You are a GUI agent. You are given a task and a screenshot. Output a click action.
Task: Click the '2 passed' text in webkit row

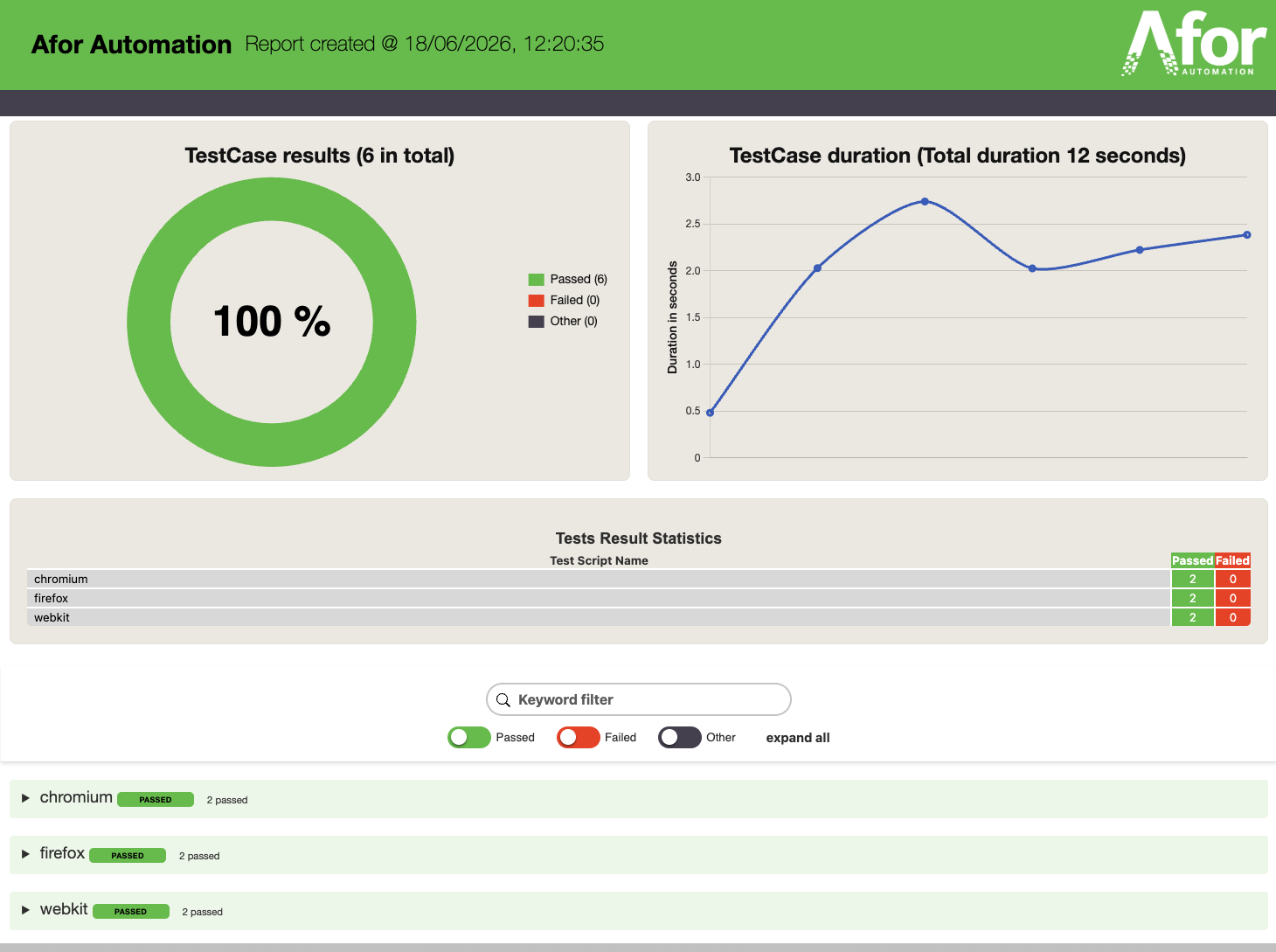(x=203, y=912)
